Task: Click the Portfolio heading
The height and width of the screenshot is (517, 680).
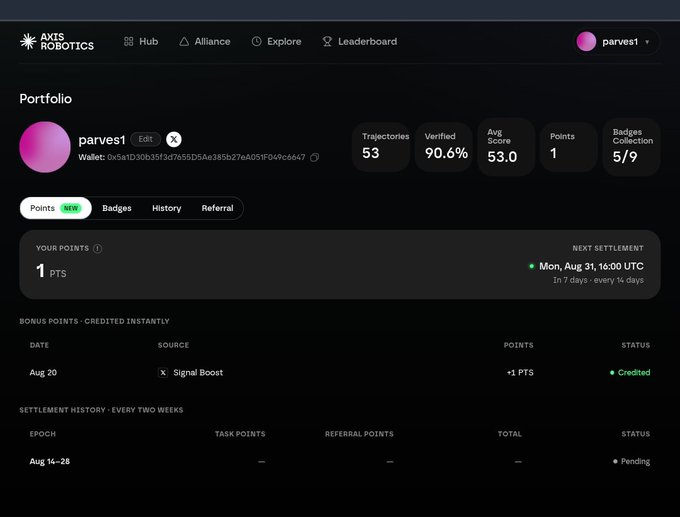Action: pos(46,99)
